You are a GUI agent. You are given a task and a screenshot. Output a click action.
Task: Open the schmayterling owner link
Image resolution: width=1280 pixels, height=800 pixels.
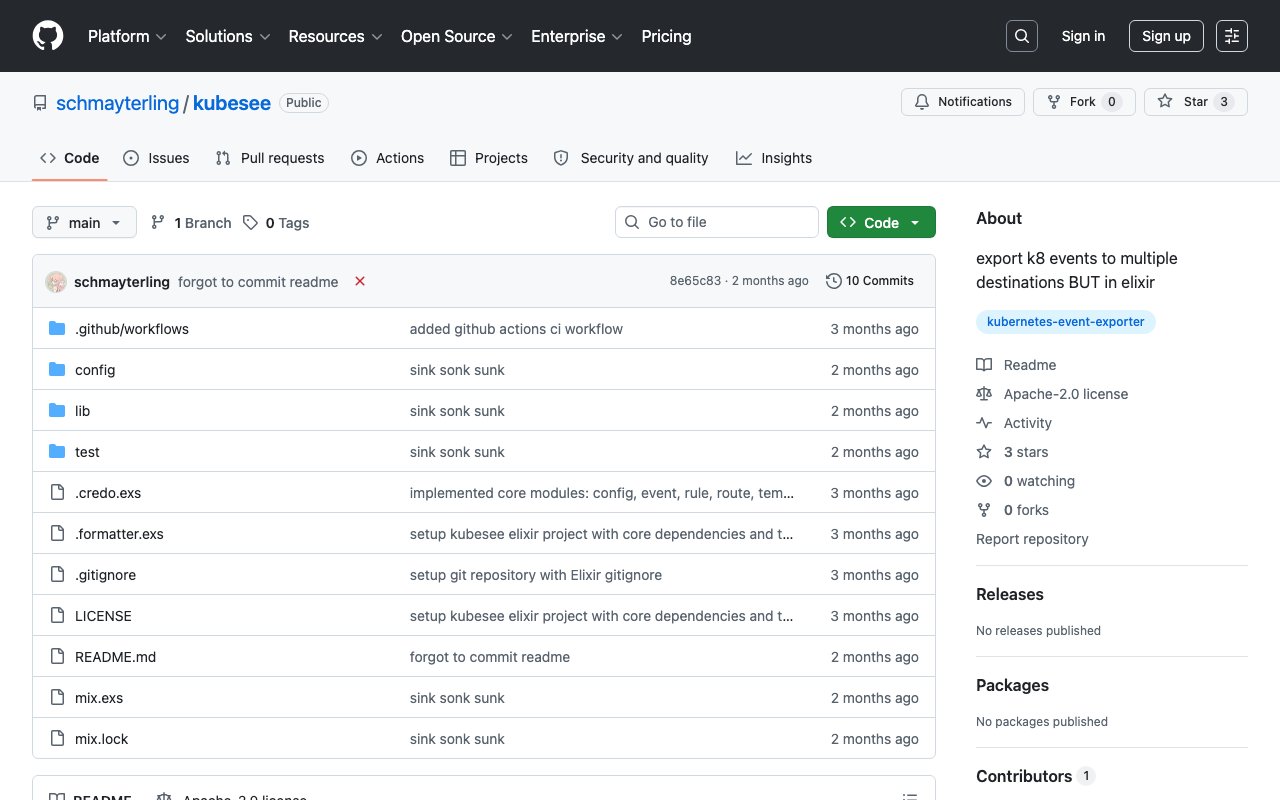117,103
